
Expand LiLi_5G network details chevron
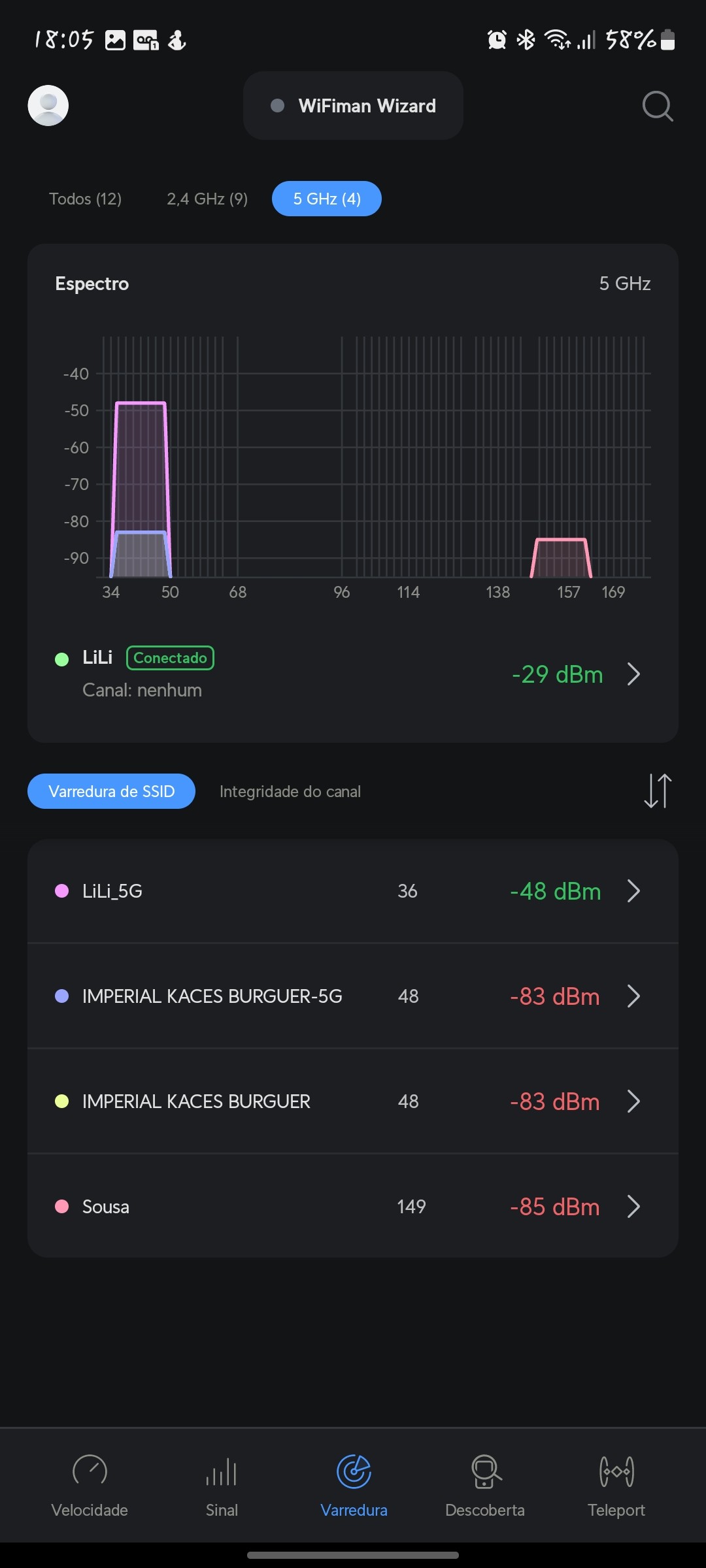[x=633, y=891]
